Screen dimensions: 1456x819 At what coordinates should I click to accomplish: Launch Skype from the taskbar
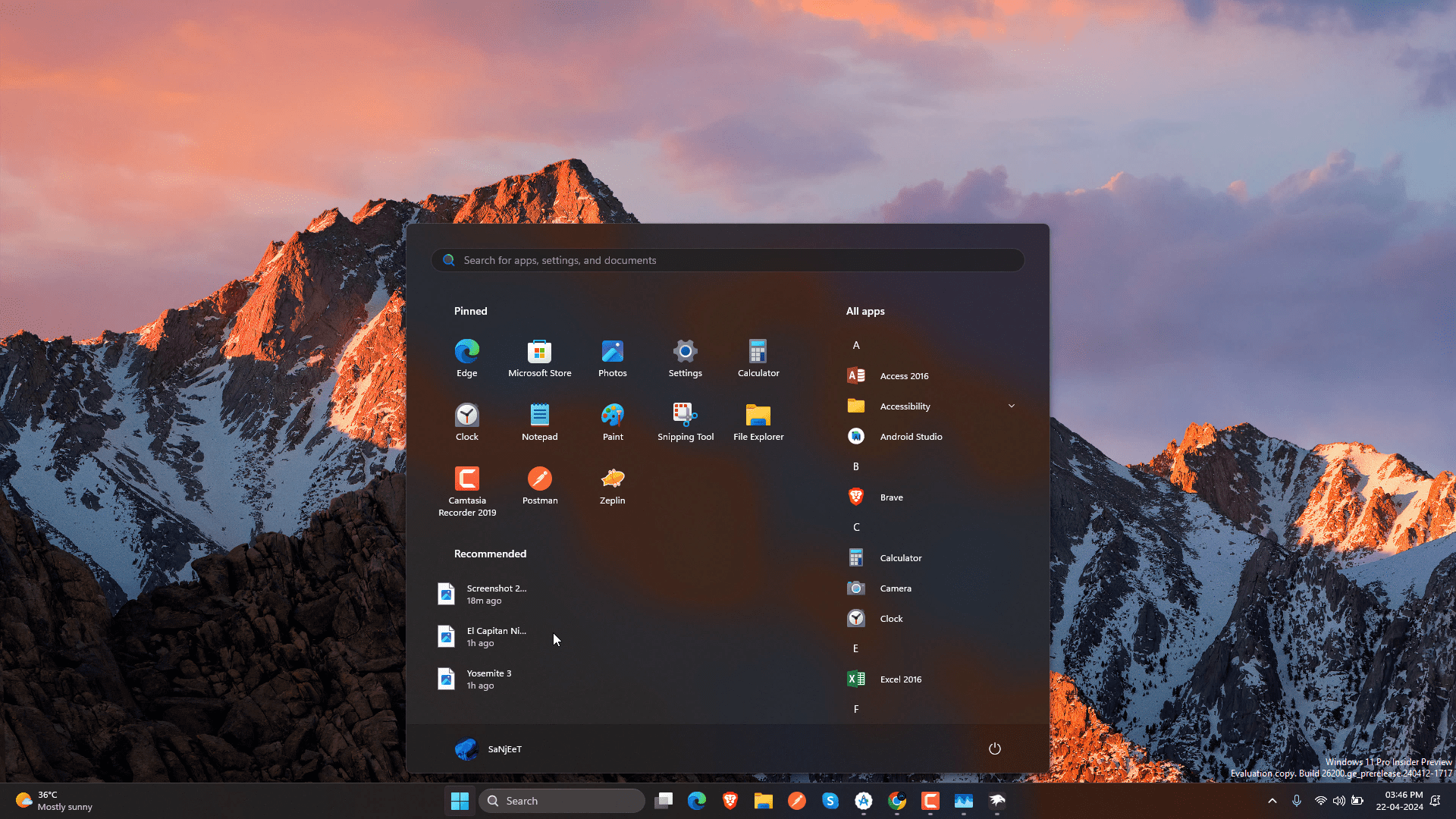pos(830,801)
